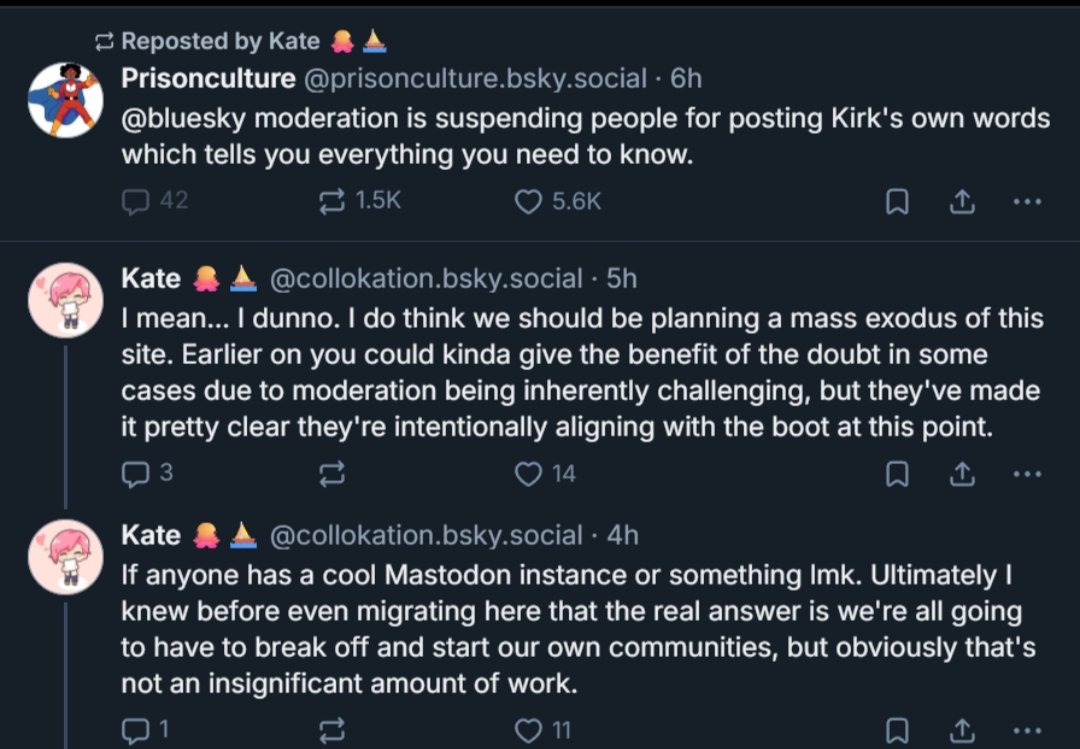The image size is (1080, 749).
Task: Share Kate's mass exodus post
Action: point(960,475)
